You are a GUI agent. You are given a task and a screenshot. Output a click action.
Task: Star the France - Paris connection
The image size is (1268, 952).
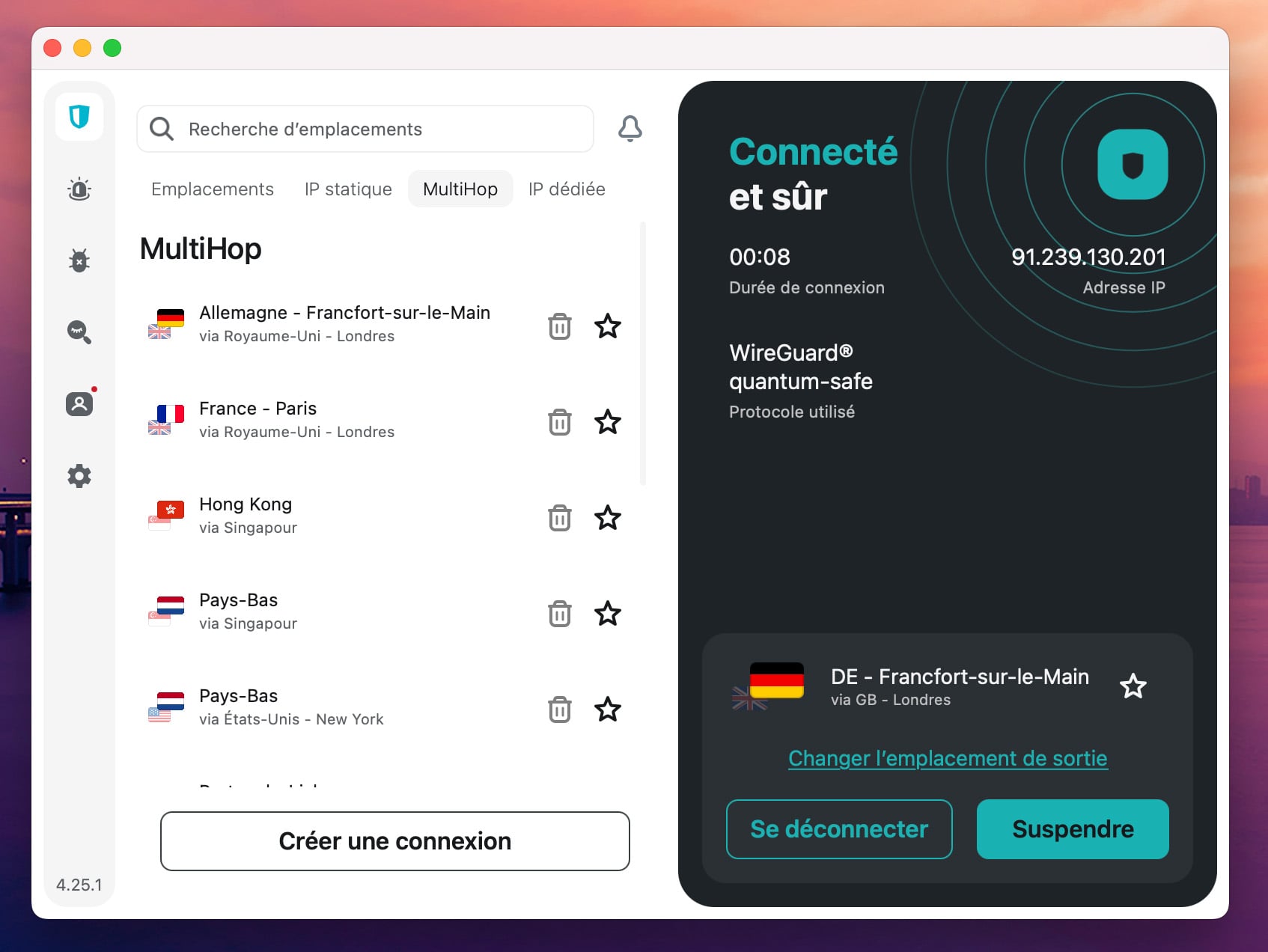point(608,421)
